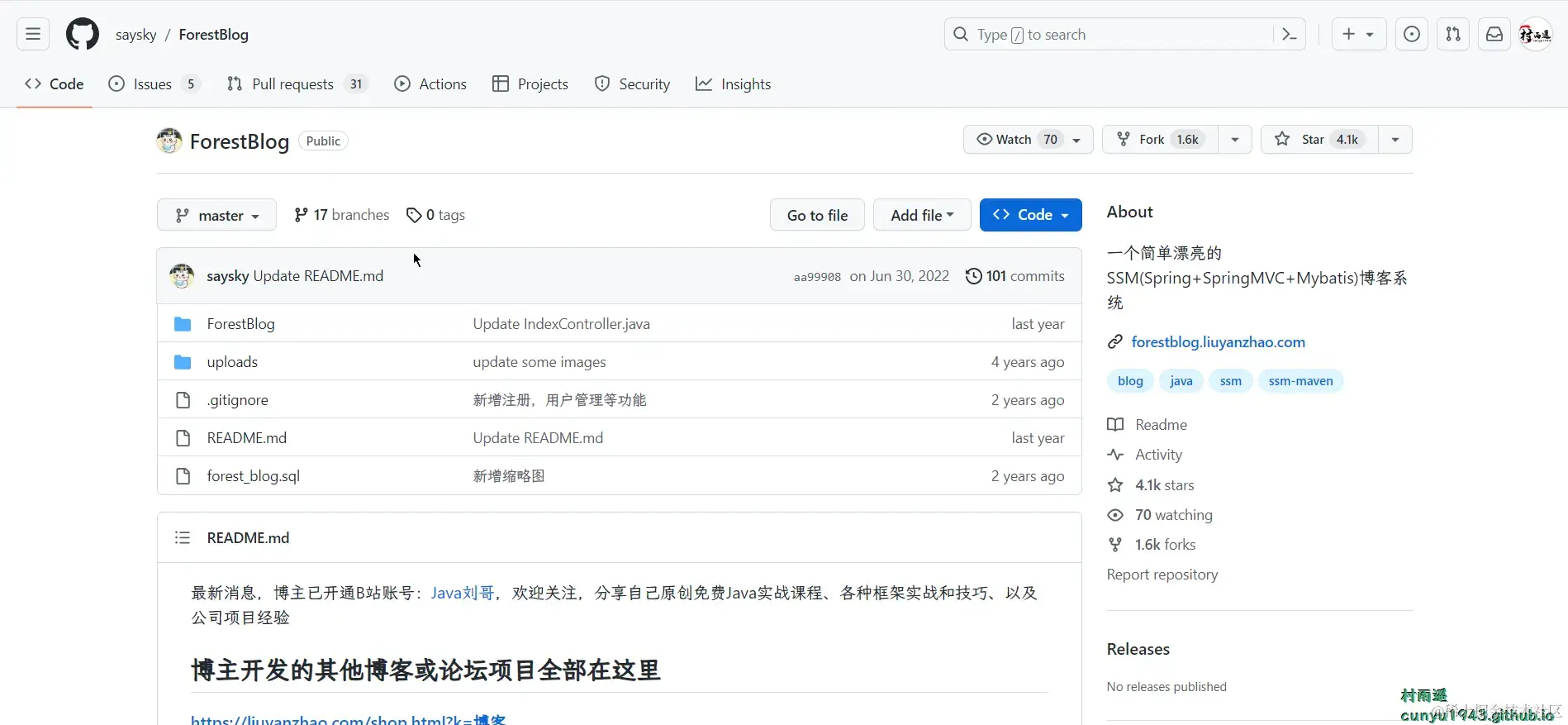Open the Projects tab
This screenshot has width=1568, height=725.
530,83
